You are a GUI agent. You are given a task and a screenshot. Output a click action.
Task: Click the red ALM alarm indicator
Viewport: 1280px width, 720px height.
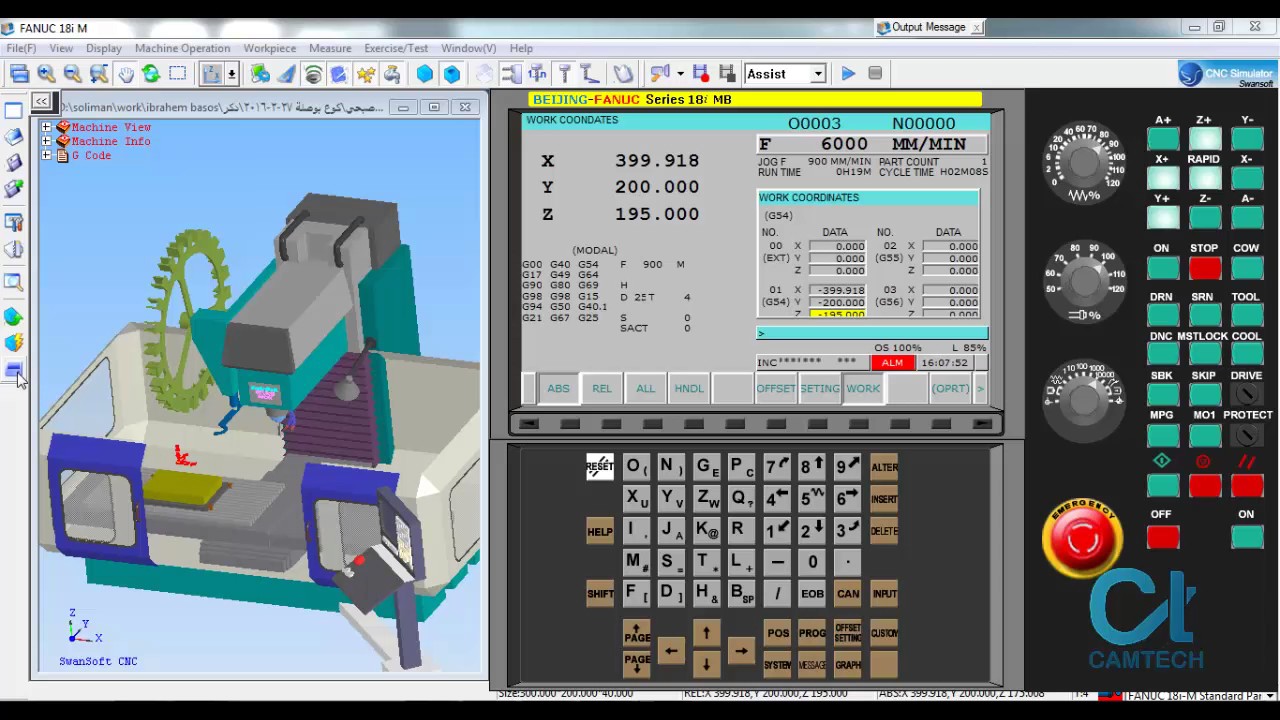click(x=892, y=363)
